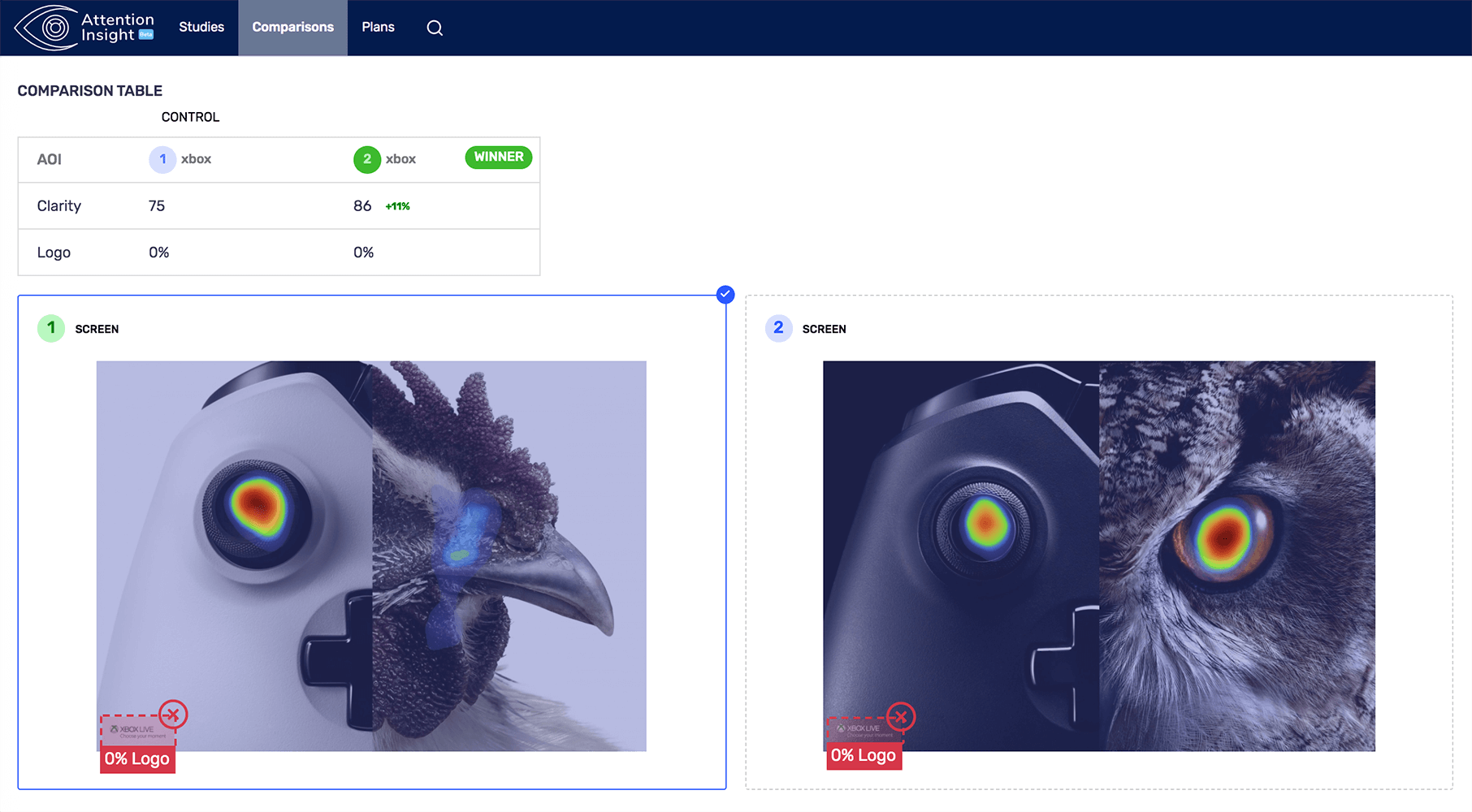Click the dashed Logo box on Screen 1
Image resolution: width=1472 pixels, height=812 pixels.
point(136,730)
